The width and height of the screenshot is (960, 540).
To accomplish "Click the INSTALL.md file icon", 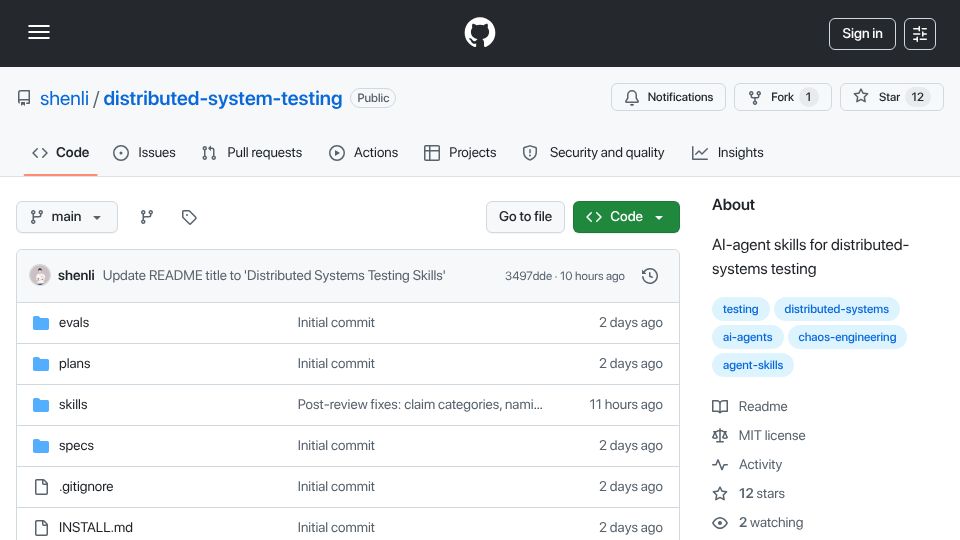I will (41, 528).
